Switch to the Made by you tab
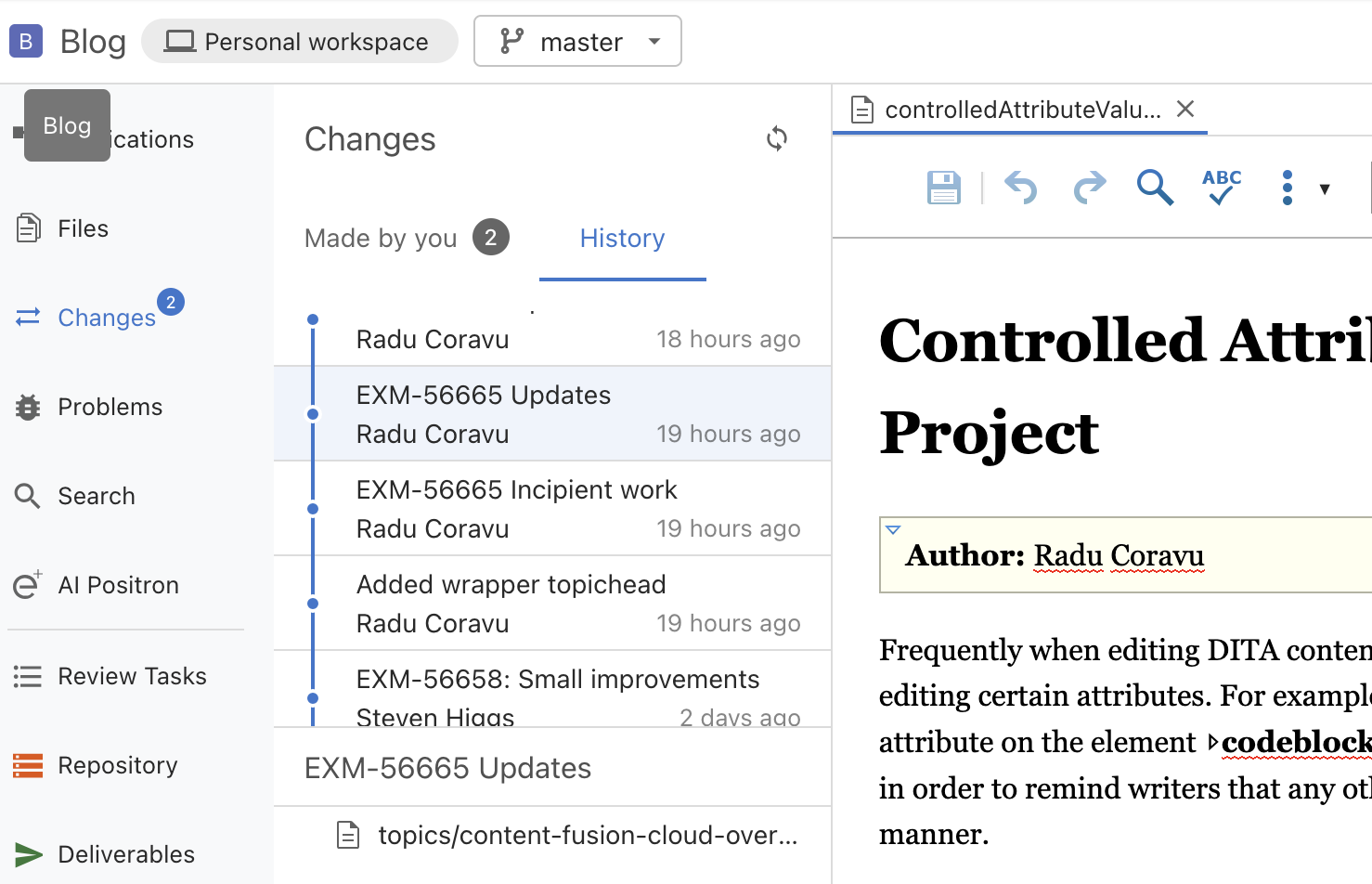Image resolution: width=1372 pixels, height=884 pixels. (381, 239)
